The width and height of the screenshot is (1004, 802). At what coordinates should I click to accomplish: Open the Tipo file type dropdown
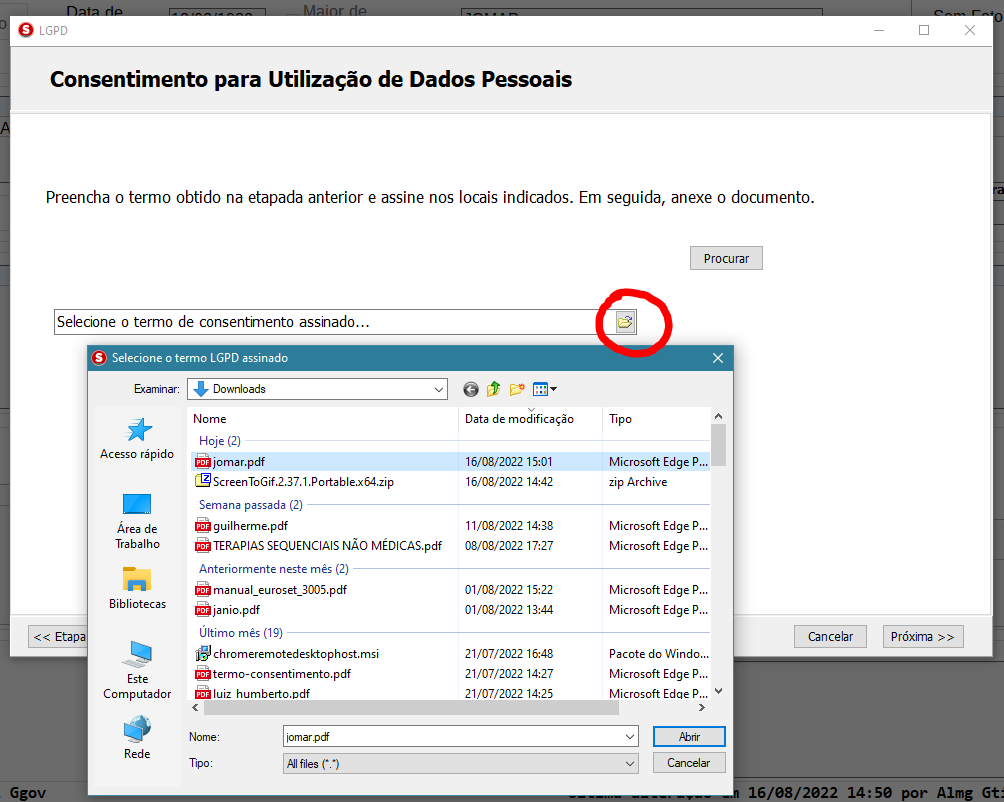[x=629, y=764]
